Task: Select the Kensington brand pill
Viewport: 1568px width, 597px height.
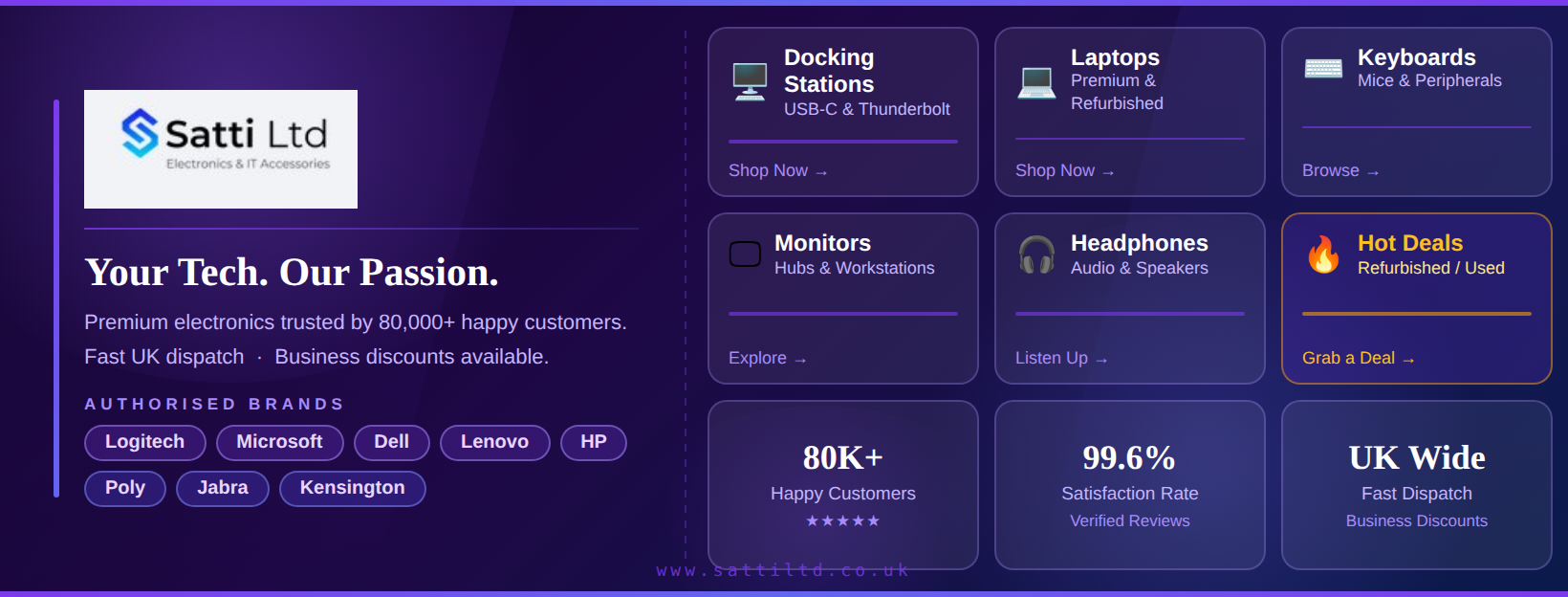Action: (353, 488)
